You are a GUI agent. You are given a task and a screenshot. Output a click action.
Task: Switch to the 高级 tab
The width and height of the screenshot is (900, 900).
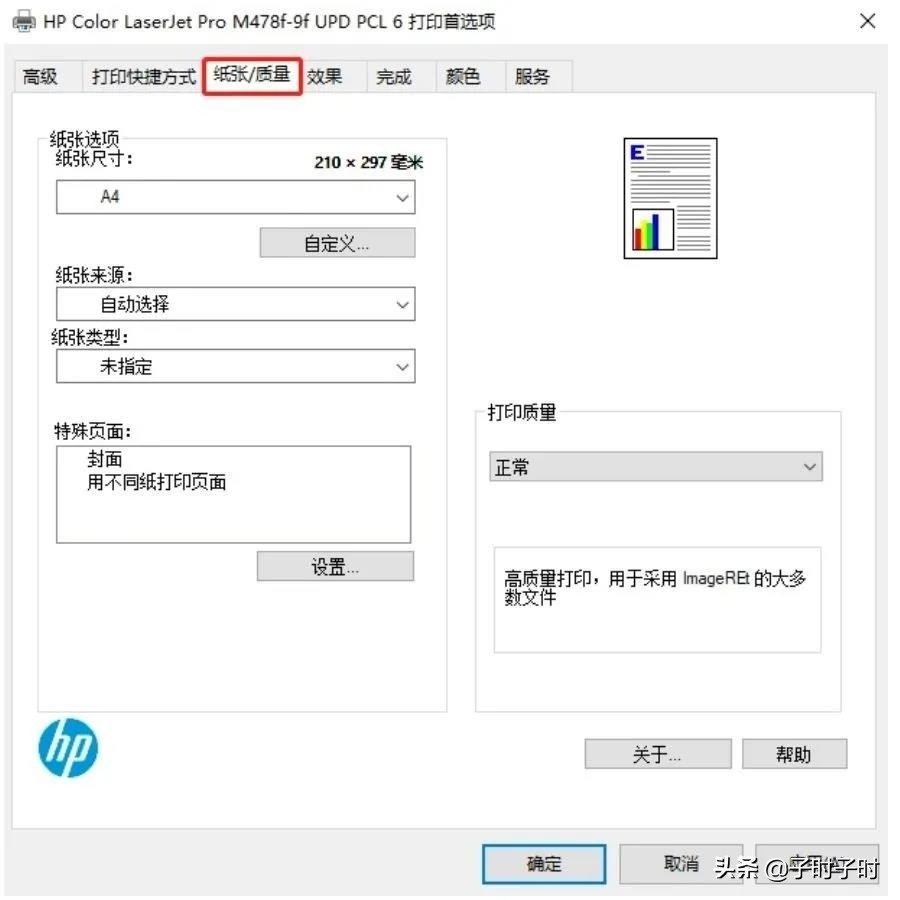click(x=40, y=77)
